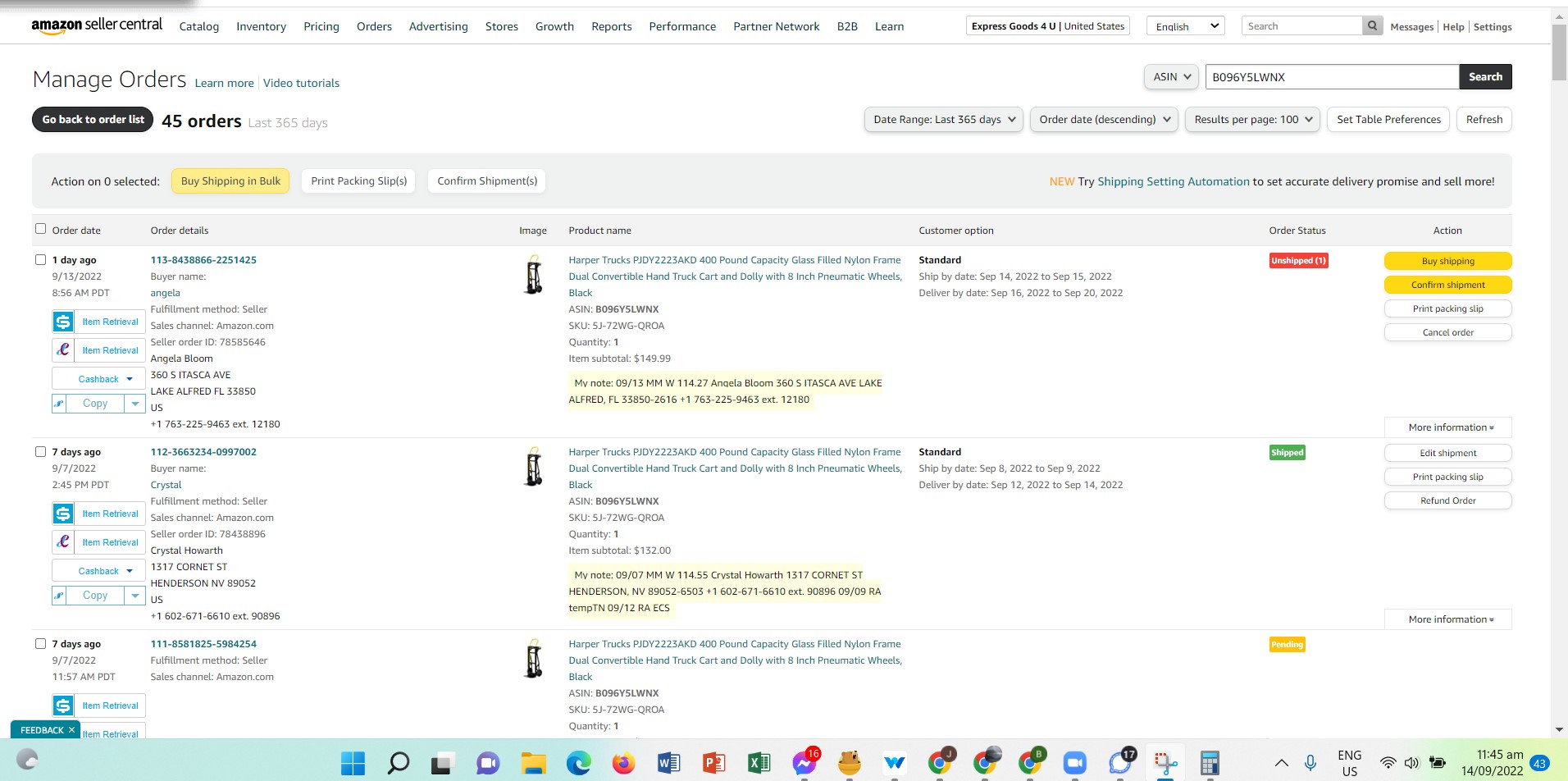Image resolution: width=1568 pixels, height=781 pixels.
Task: Open Task View on the taskbar
Action: click(x=443, y=764)
